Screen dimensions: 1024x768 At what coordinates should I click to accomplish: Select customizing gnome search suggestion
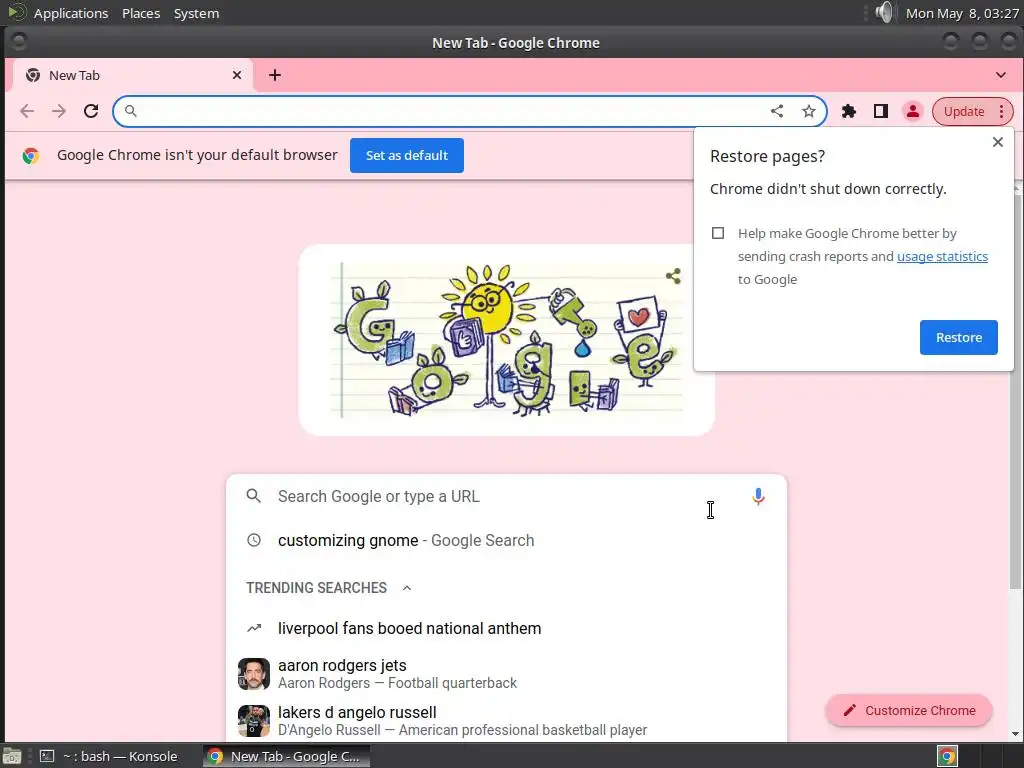coord(506,541)
